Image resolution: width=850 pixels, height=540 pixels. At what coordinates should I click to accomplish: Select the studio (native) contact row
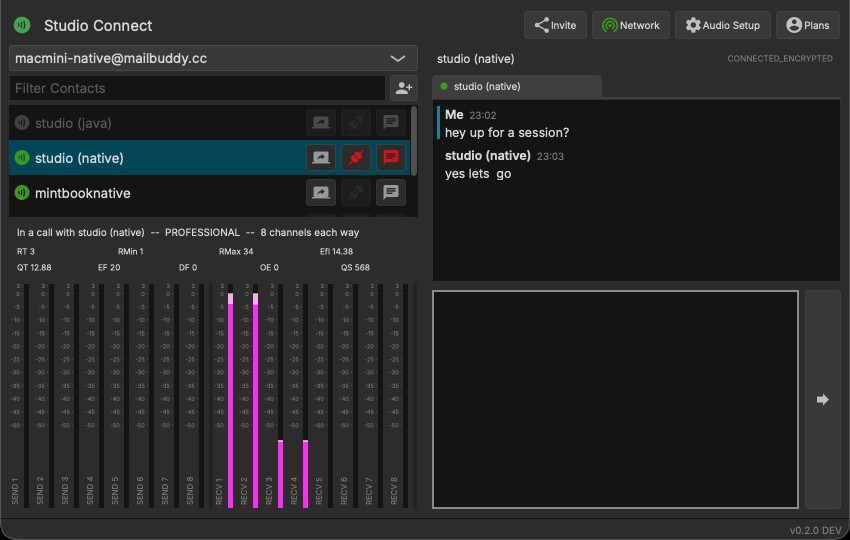[210, 158]
